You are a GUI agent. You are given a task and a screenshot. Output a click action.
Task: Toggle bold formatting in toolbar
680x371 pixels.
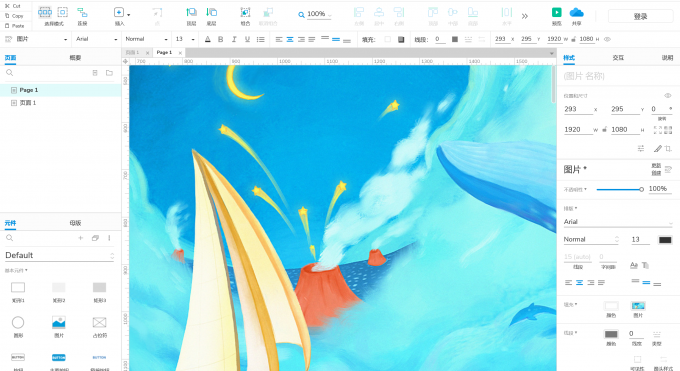(221, 39)
